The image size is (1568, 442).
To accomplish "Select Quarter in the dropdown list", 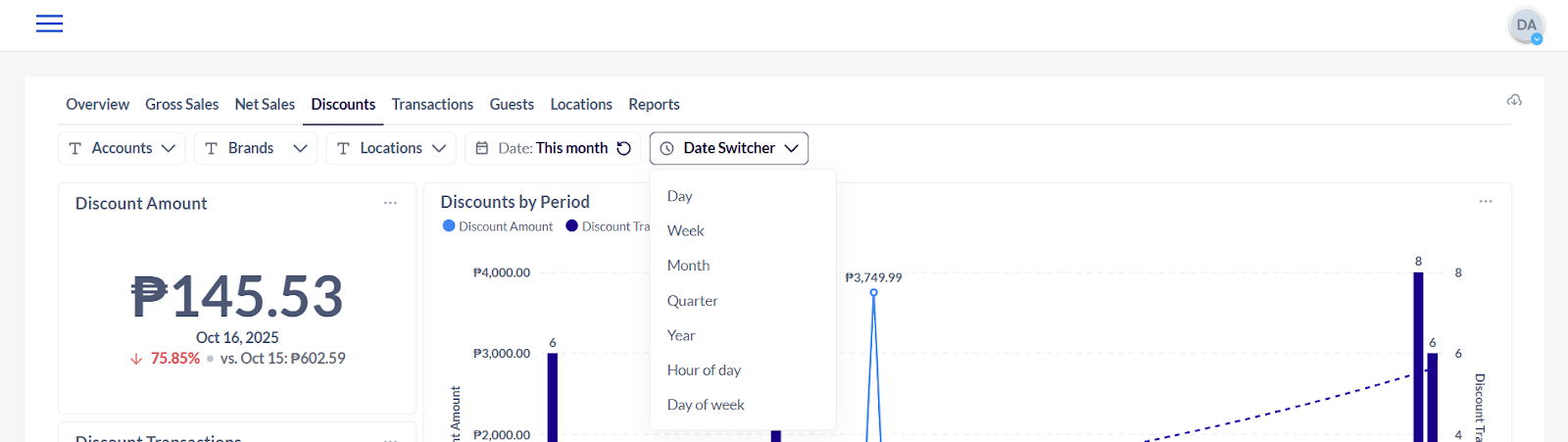I will [x=692, y=301].
